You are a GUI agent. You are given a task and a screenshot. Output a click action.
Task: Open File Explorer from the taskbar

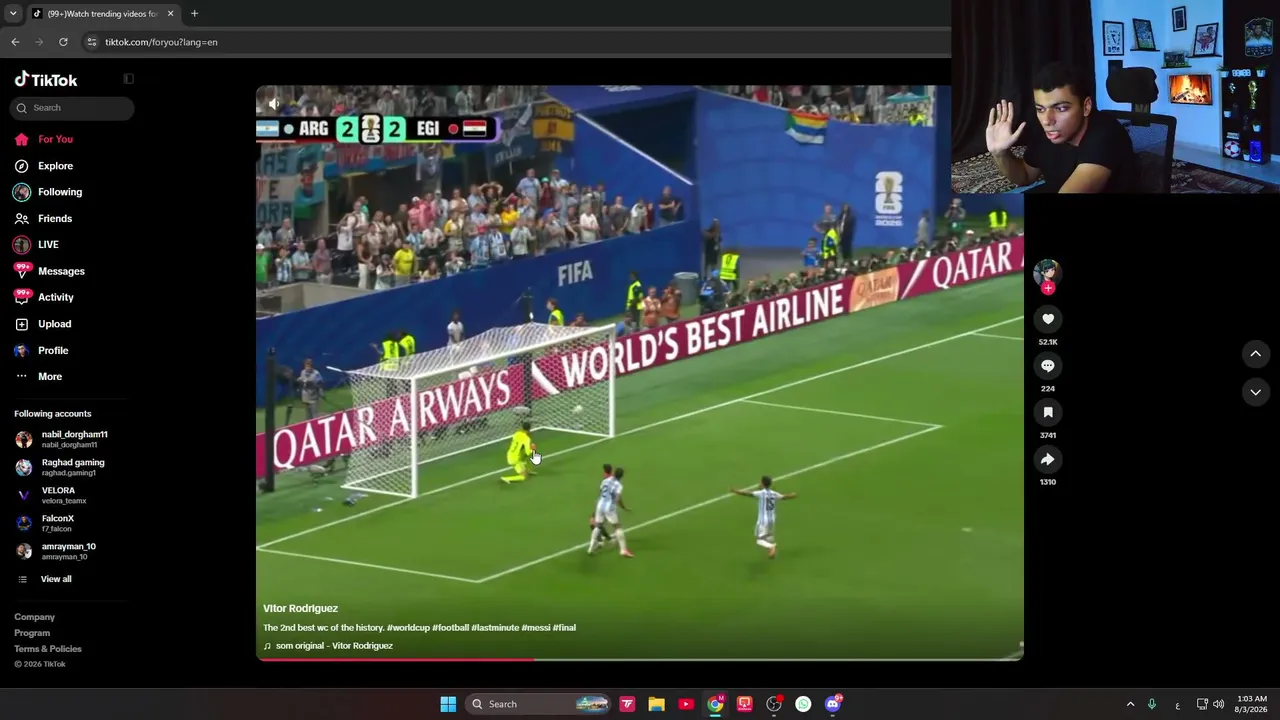coord(656,704)
